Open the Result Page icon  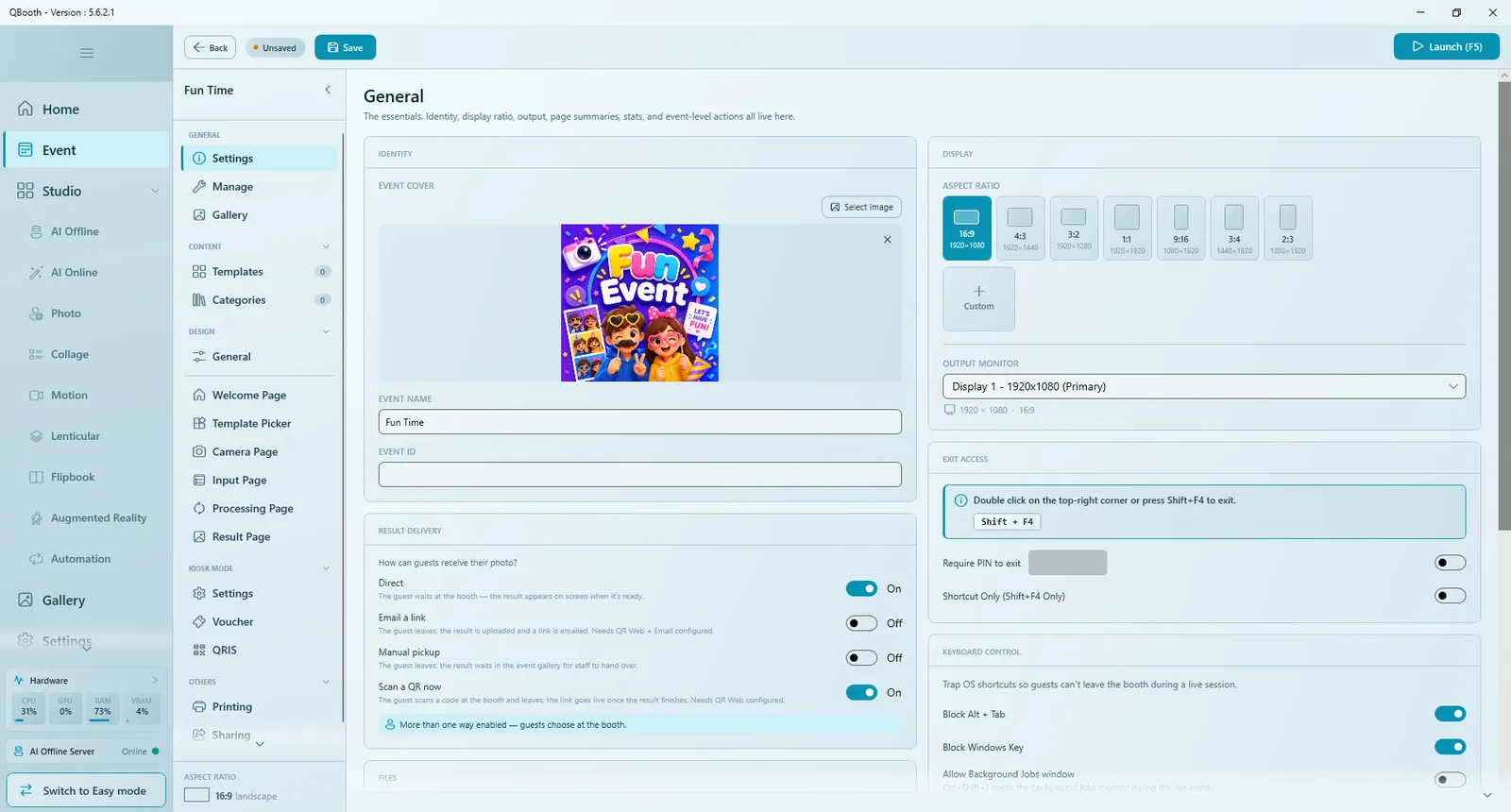point(199,537)
